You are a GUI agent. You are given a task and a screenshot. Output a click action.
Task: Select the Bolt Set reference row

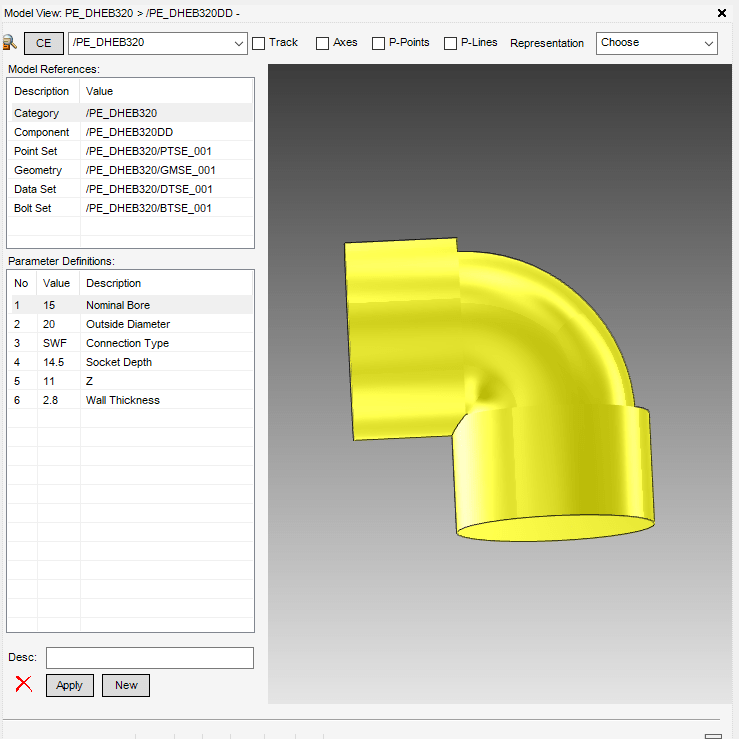pyautogui.click(x=130, y=208)
